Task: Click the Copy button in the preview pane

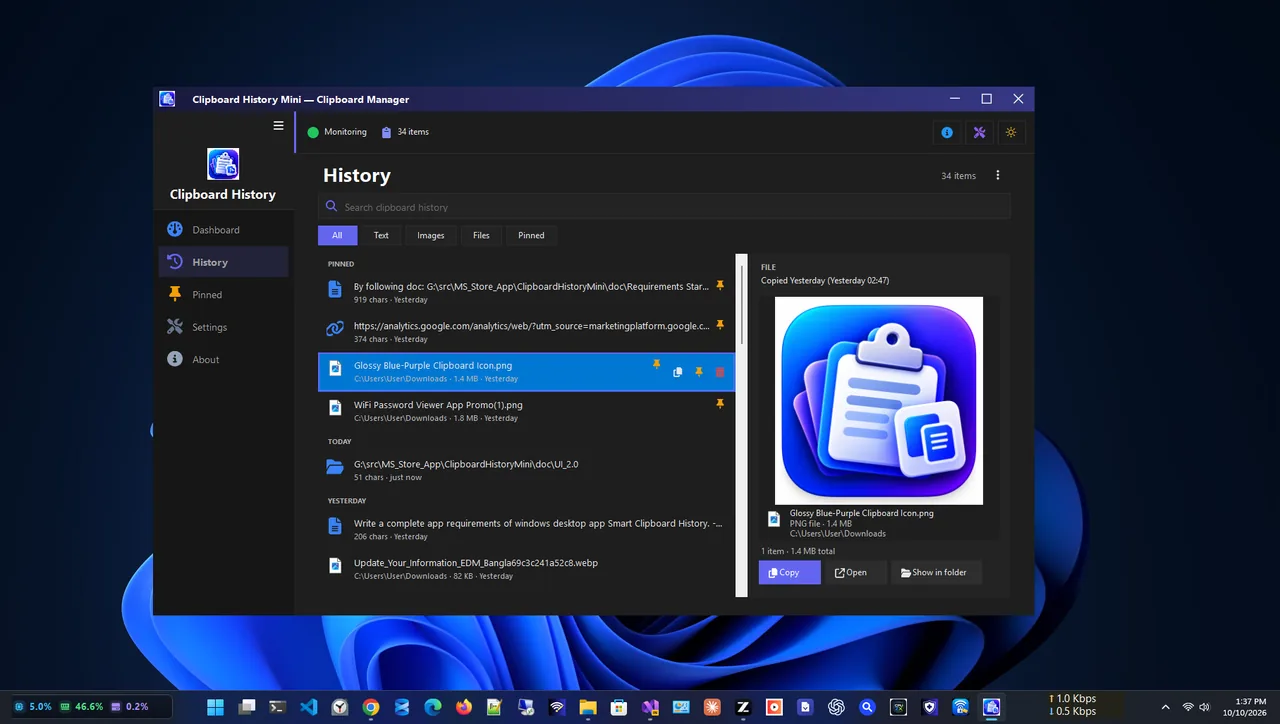Action: pos(789,573)
